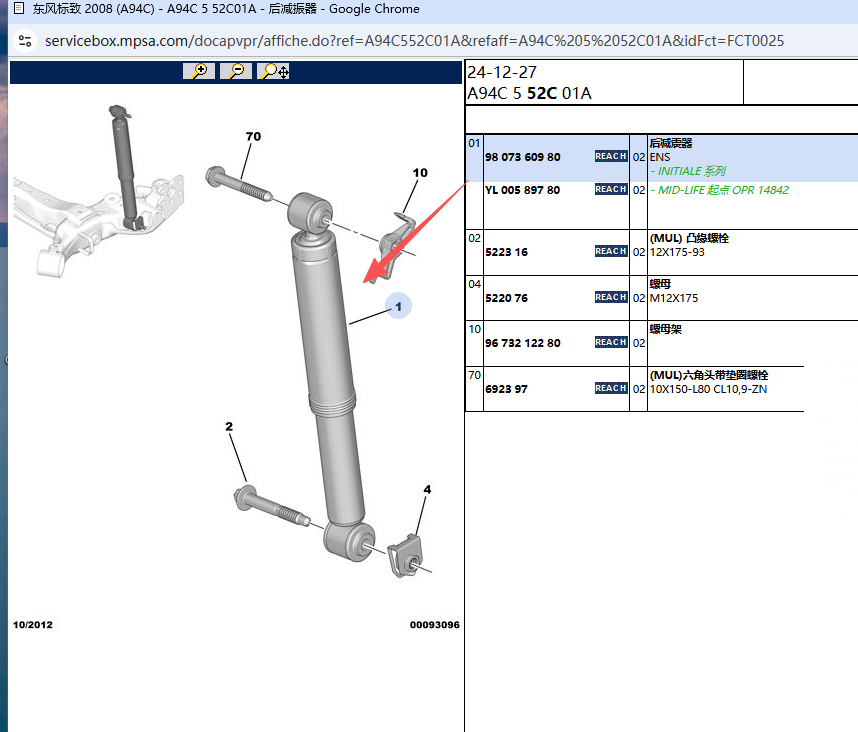Click row reference 01 in parts table
858x732 pixels.
[x=474, y=143]
